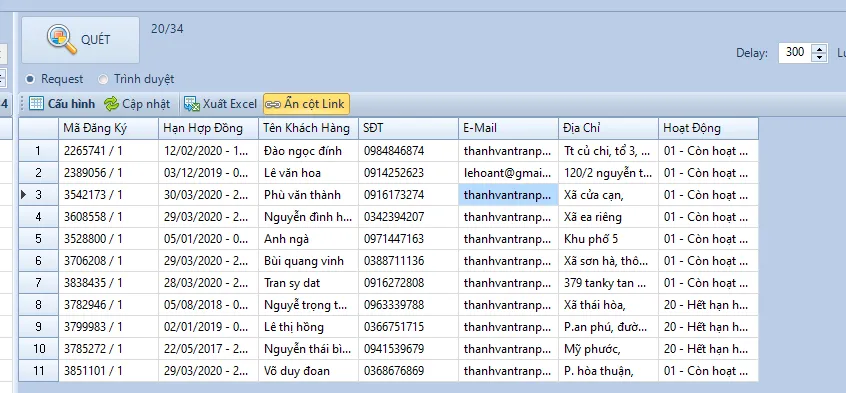The image size is (846, 393).
Task: Click phone cell 0963339788
Action: 408,305
